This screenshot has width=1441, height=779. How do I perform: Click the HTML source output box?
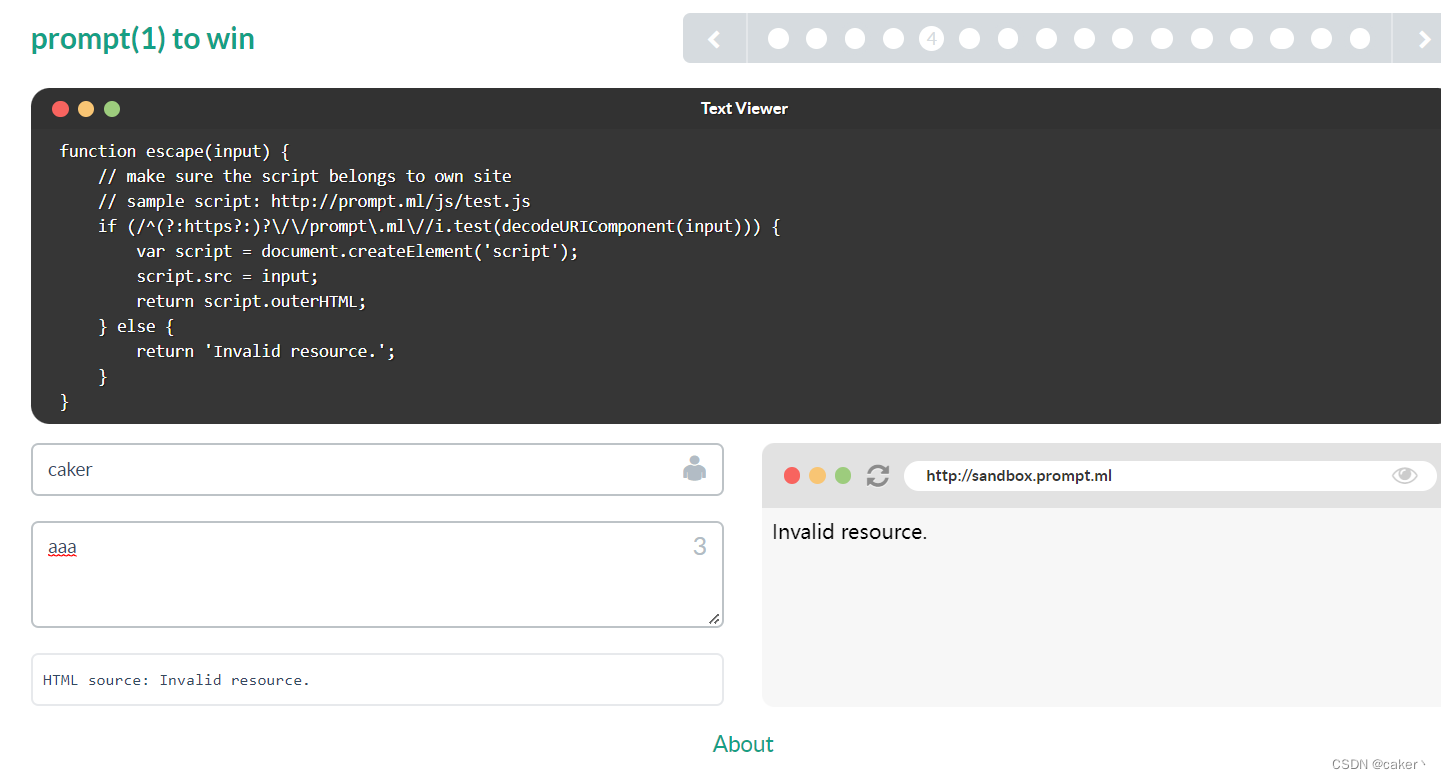point(377,680)
